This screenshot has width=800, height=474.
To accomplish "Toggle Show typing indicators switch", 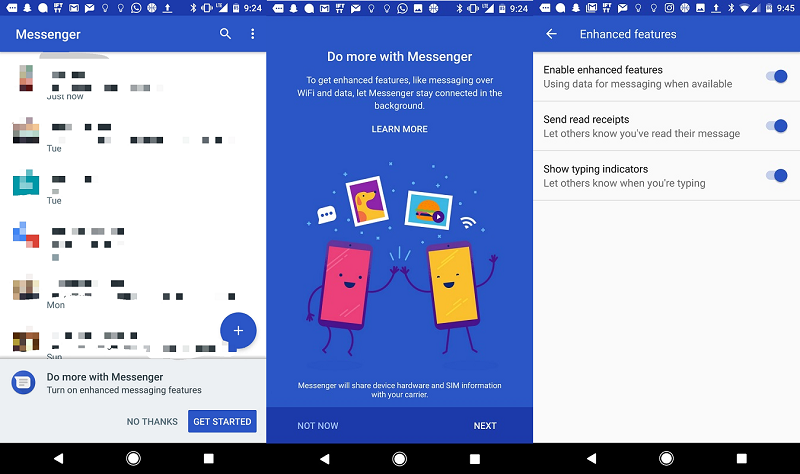I will (x=777, y=176).
